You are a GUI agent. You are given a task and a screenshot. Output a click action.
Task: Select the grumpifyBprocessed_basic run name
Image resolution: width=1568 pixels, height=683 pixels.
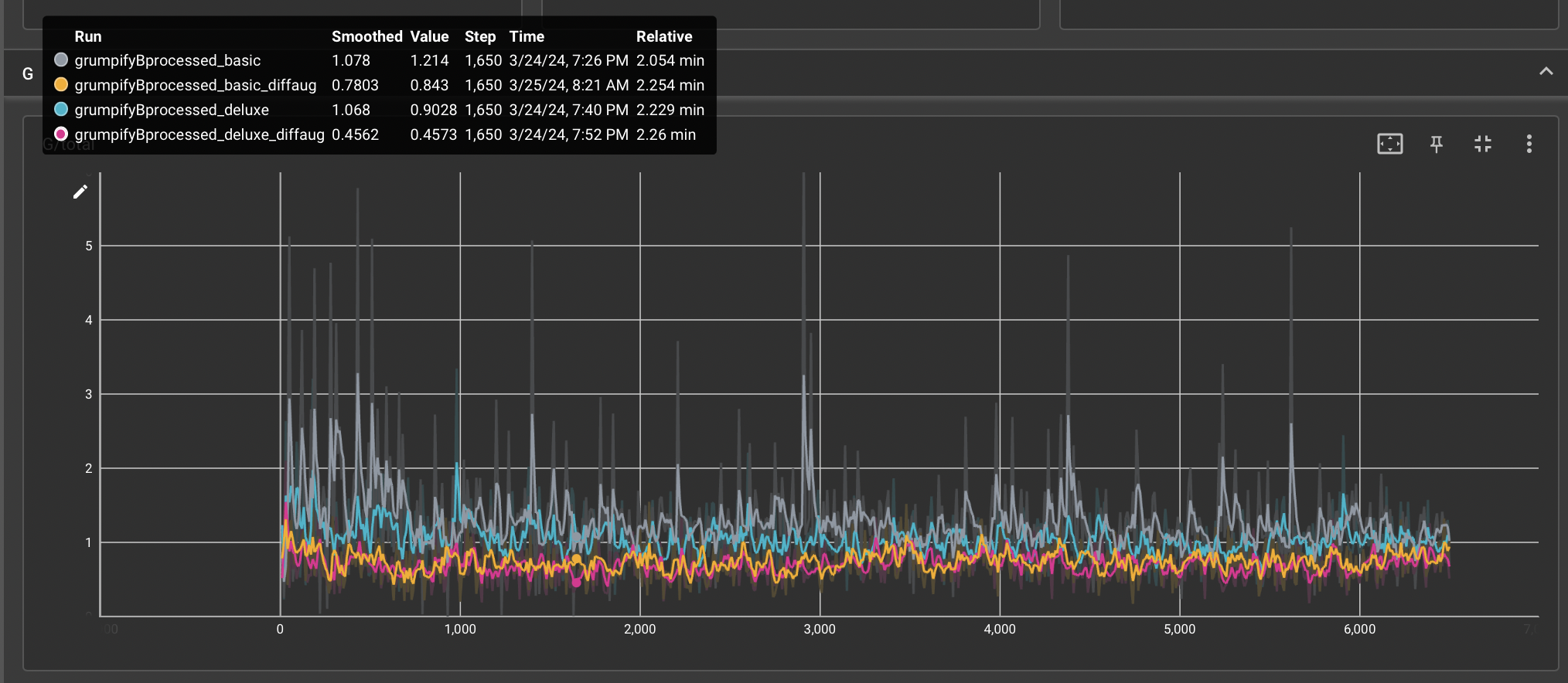click(167, 60)
